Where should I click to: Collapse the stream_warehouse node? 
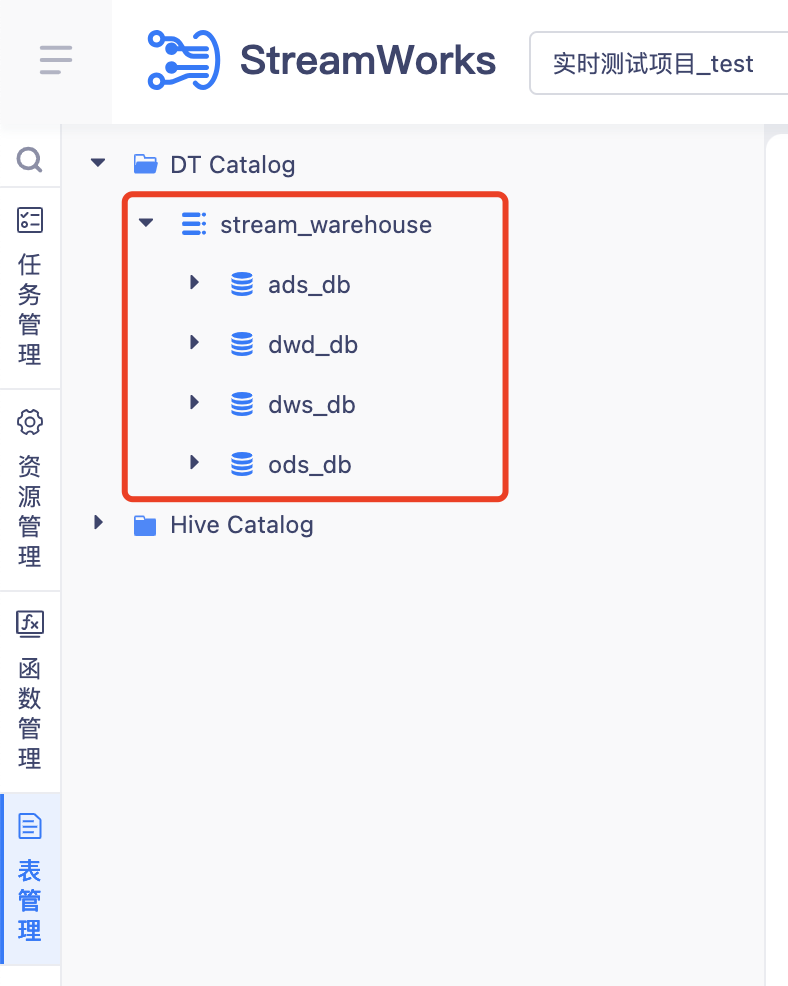(147, 223)
